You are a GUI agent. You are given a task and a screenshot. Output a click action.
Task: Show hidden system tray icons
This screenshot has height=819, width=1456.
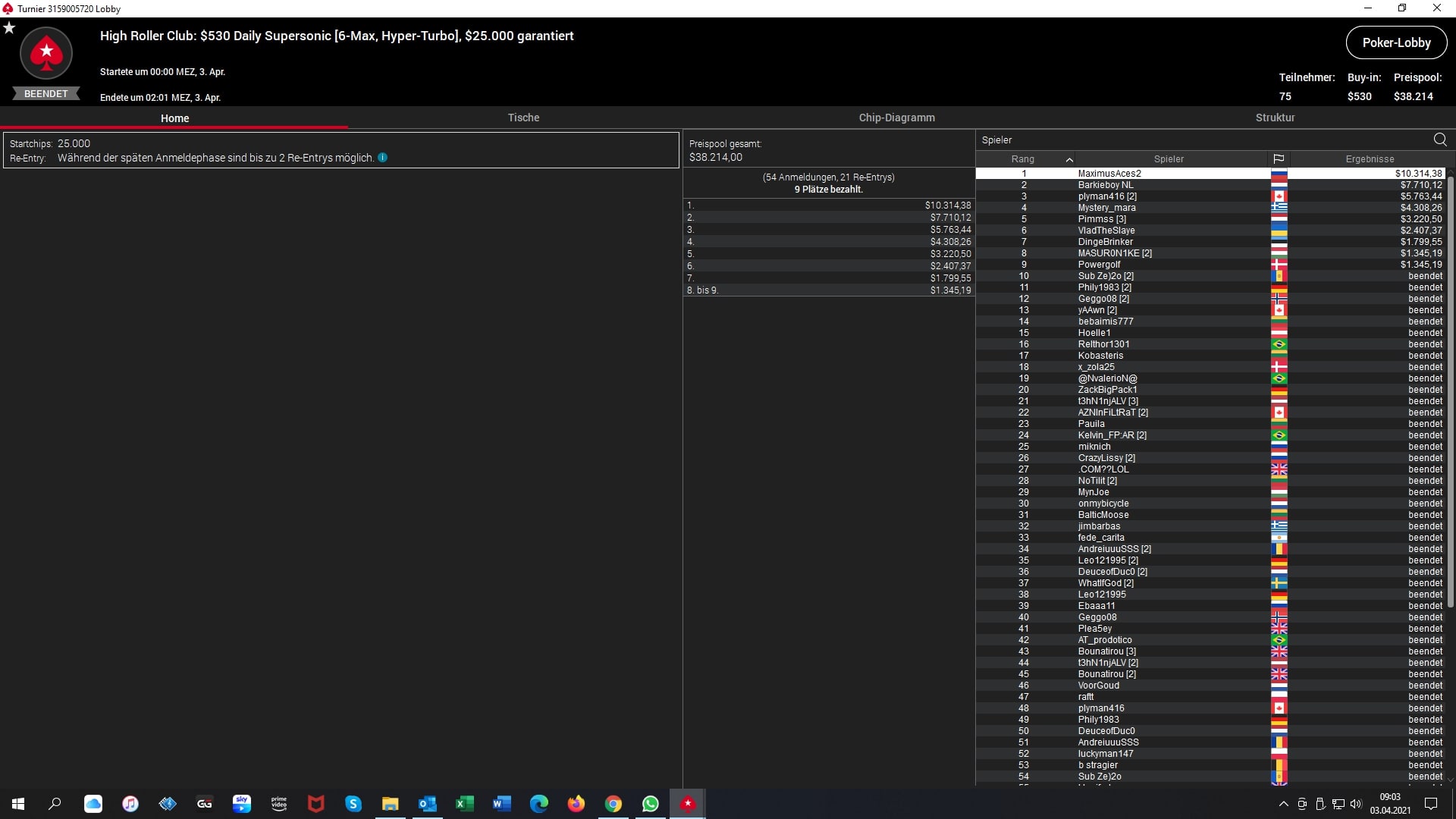(1283, 804)
